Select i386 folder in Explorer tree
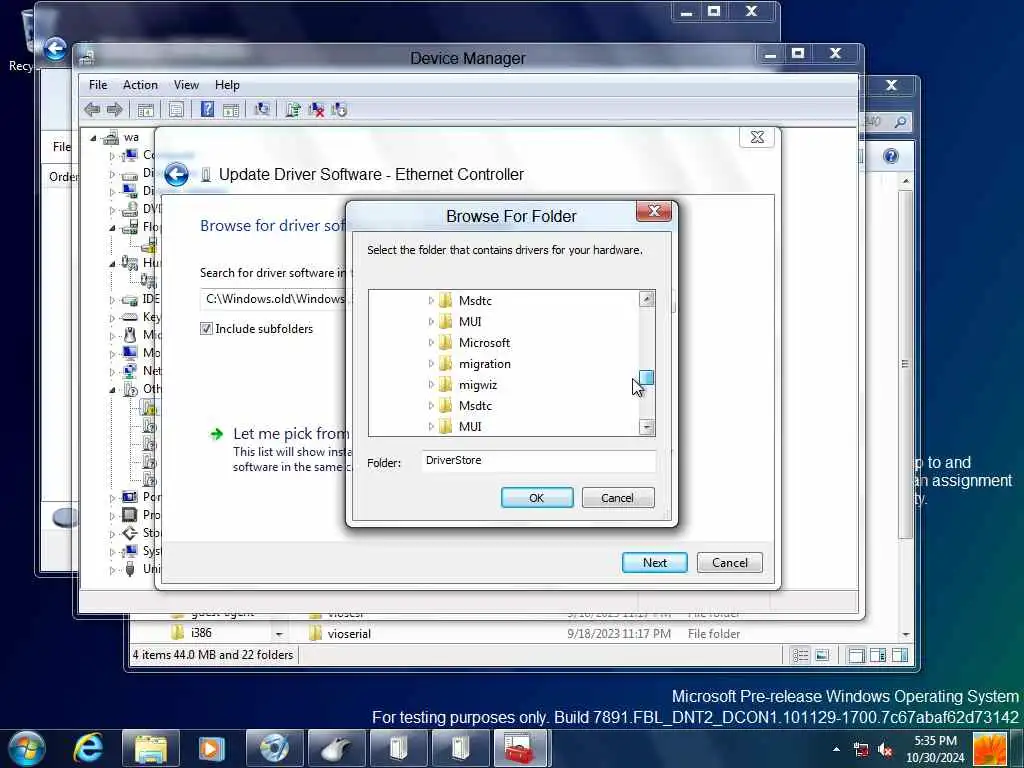The width and height of the screenshot is (1024, 768). point(201,633)
